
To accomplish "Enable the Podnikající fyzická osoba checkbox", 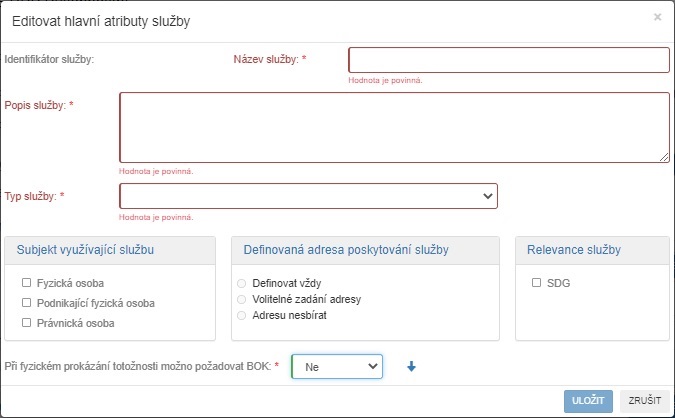I will coord(27,303).
